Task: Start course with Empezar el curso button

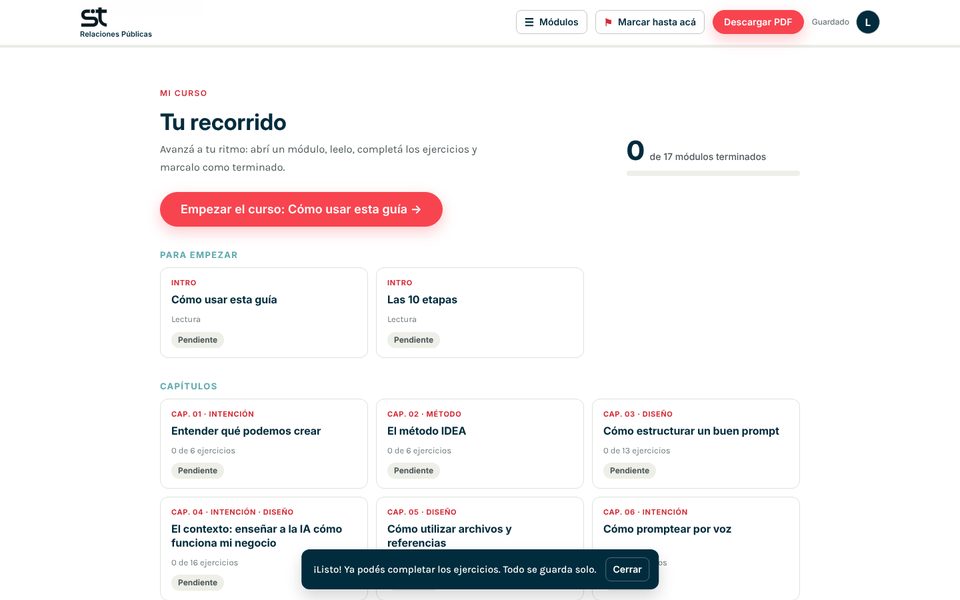Action: [301, 209]
